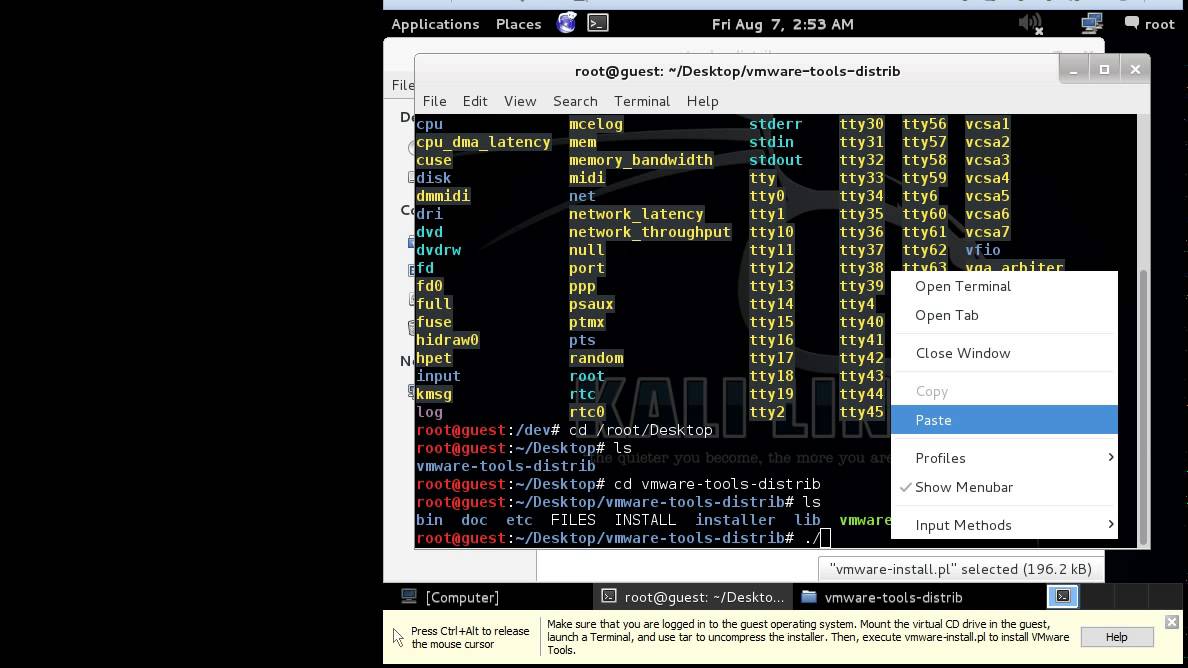Select Close Window in context menu
This screenshot has width=1188, height=668.
pos(1004,353)
